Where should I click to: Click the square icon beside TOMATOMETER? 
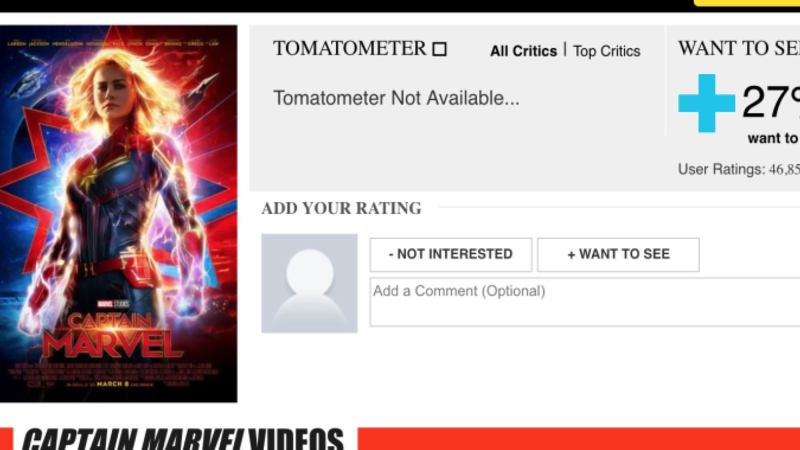click(439, 49)
